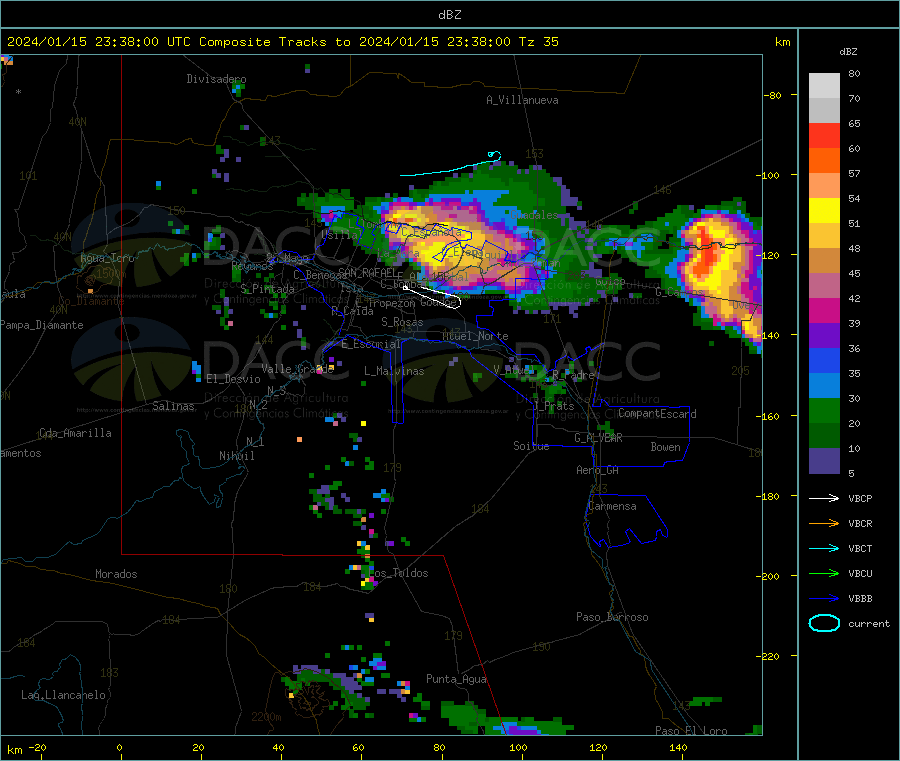This screenshot has width=900, height=761.
Task: Choose the bright green 30-20 dBZ swatch
Action: 824,411
